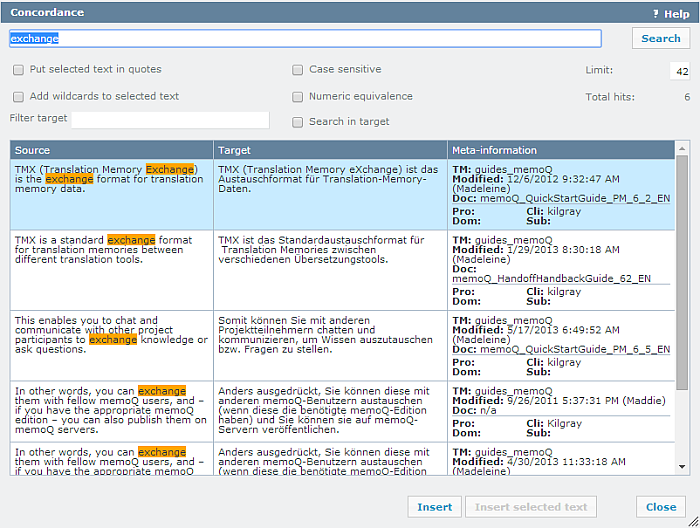Click the Limit value field
The width and height of the screenshot is (700, 528).
pyautogui.click(x=680, y=71)
